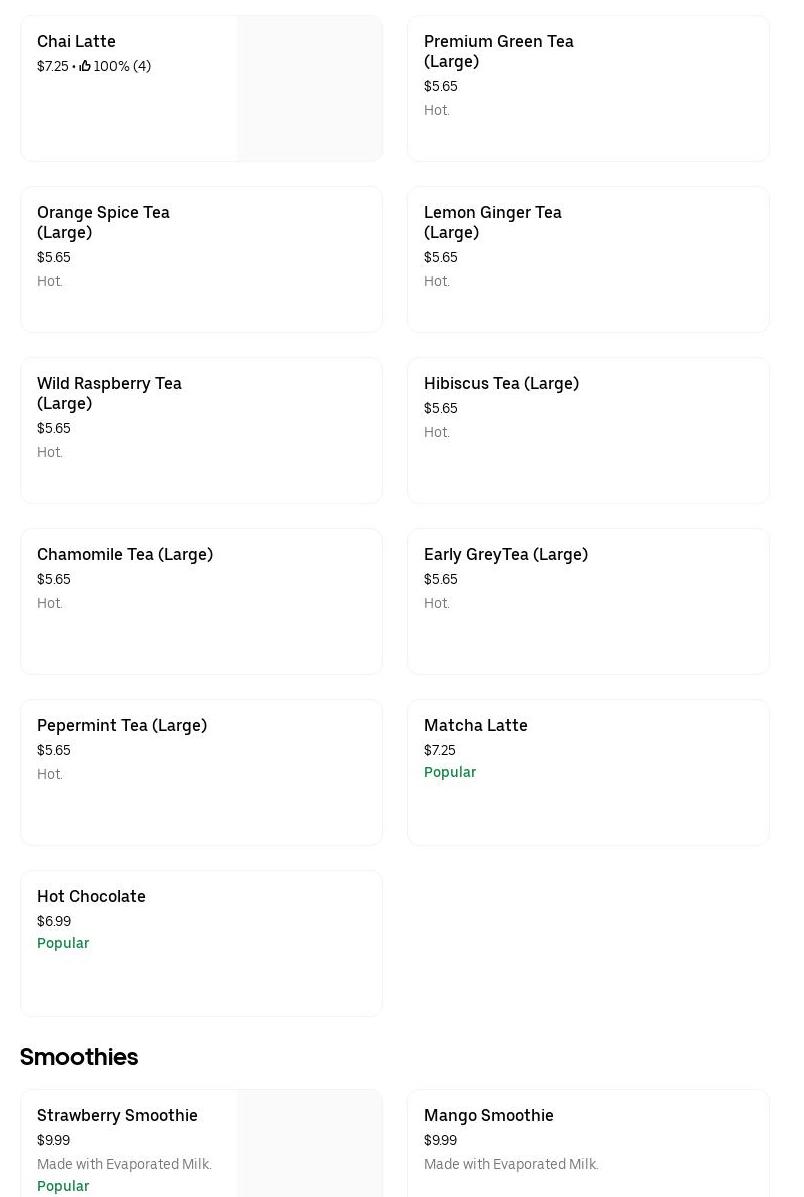The height and width of the screenshot is (1197, 804).
Task: Select Orange Spice Tea (Large) card
Action: (201, 259)
